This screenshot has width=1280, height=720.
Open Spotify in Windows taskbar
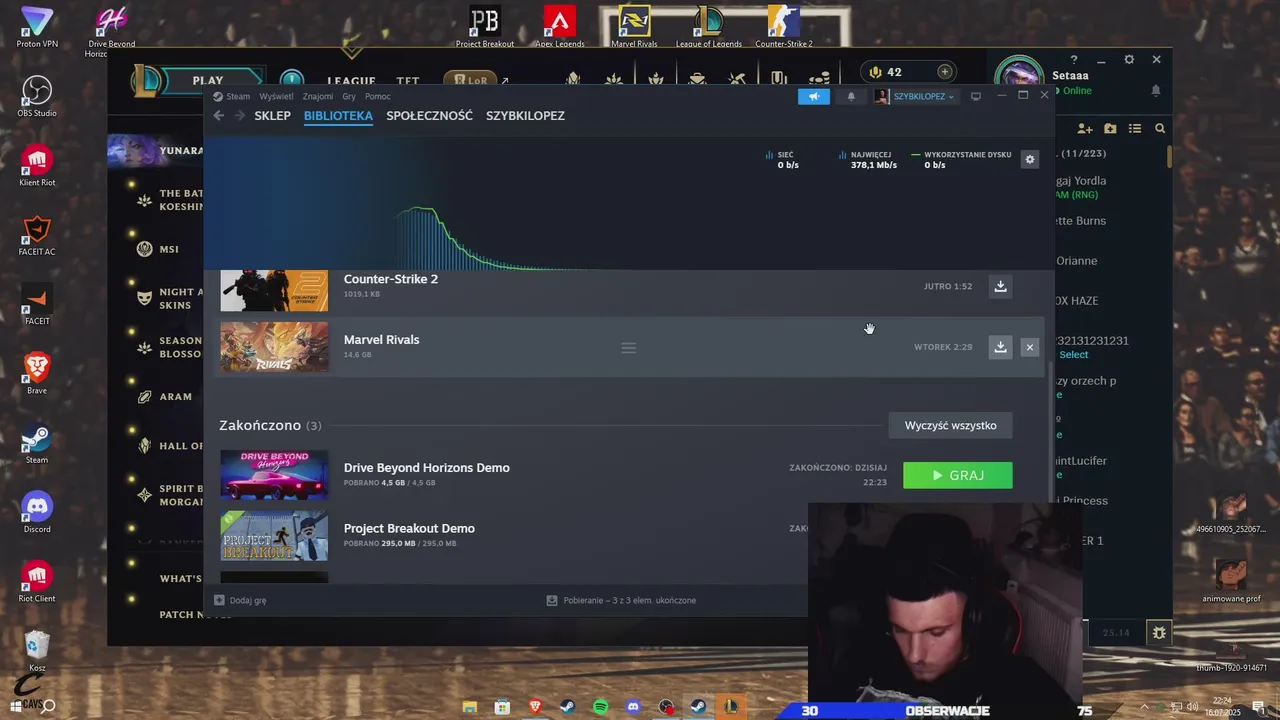[x=600, y=707]
